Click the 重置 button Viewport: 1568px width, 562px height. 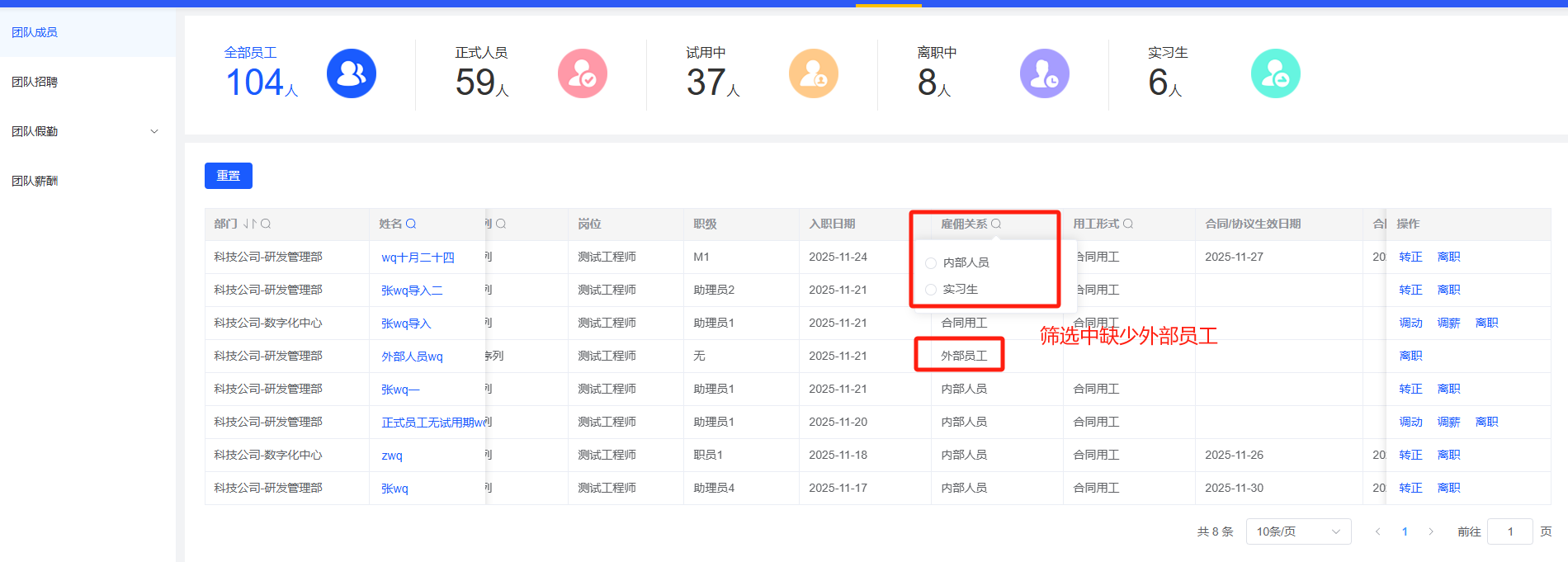229,176
